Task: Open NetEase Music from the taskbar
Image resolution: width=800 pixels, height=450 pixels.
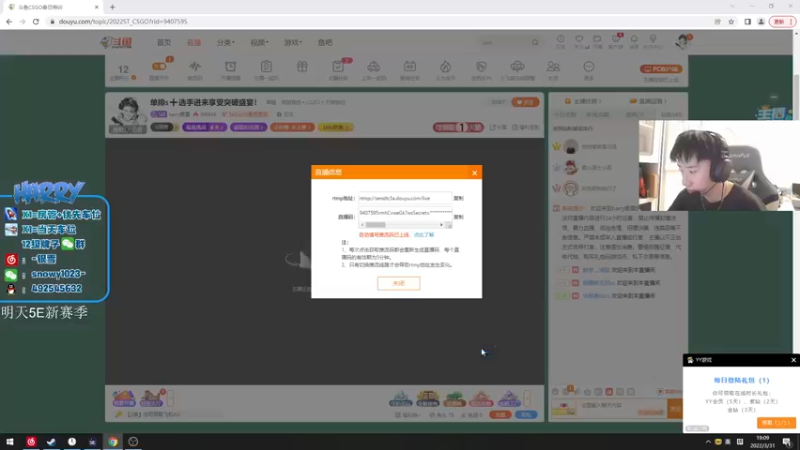Action: (31, 442)
